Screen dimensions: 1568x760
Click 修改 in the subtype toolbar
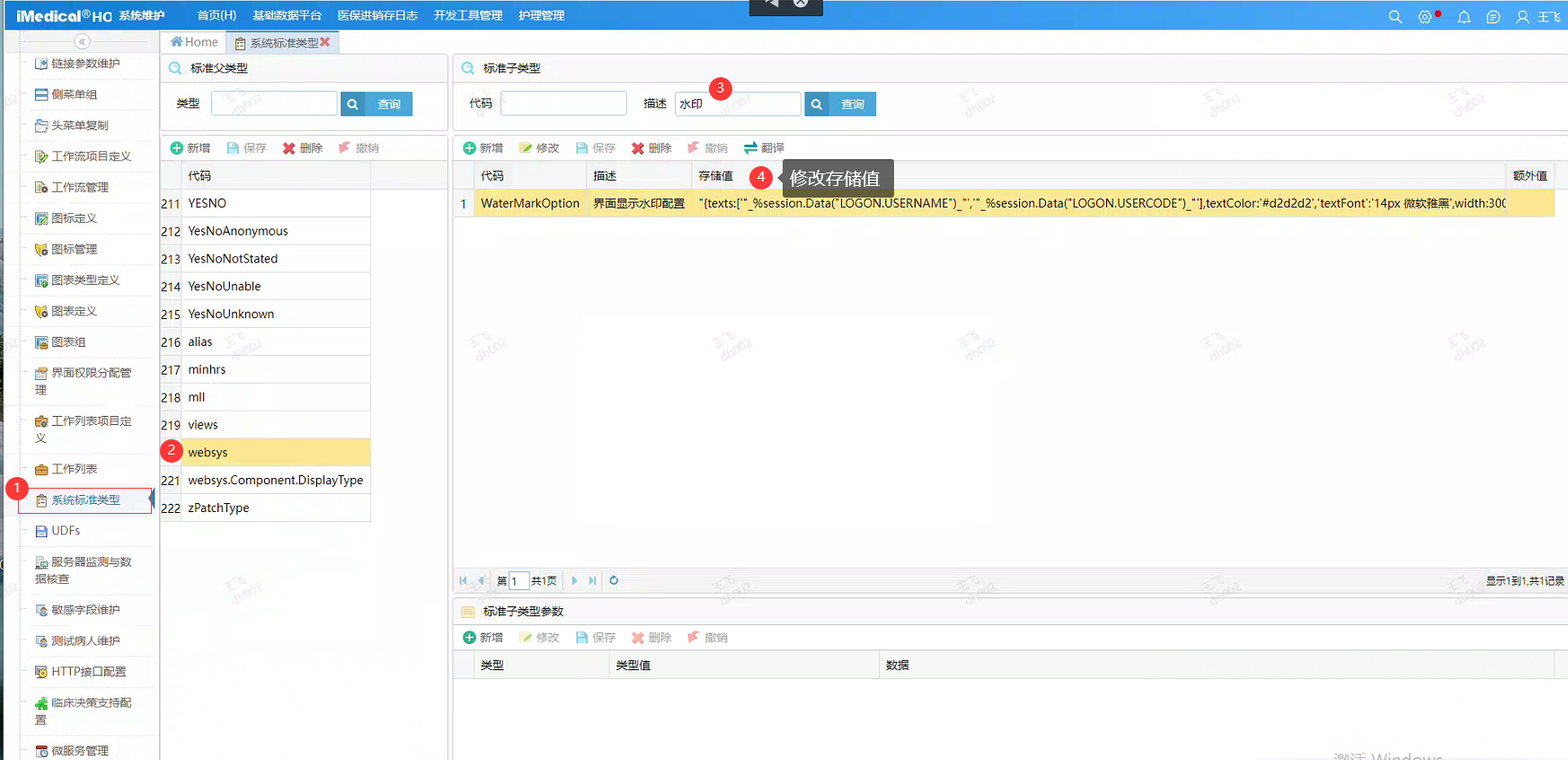coord(538,148)
